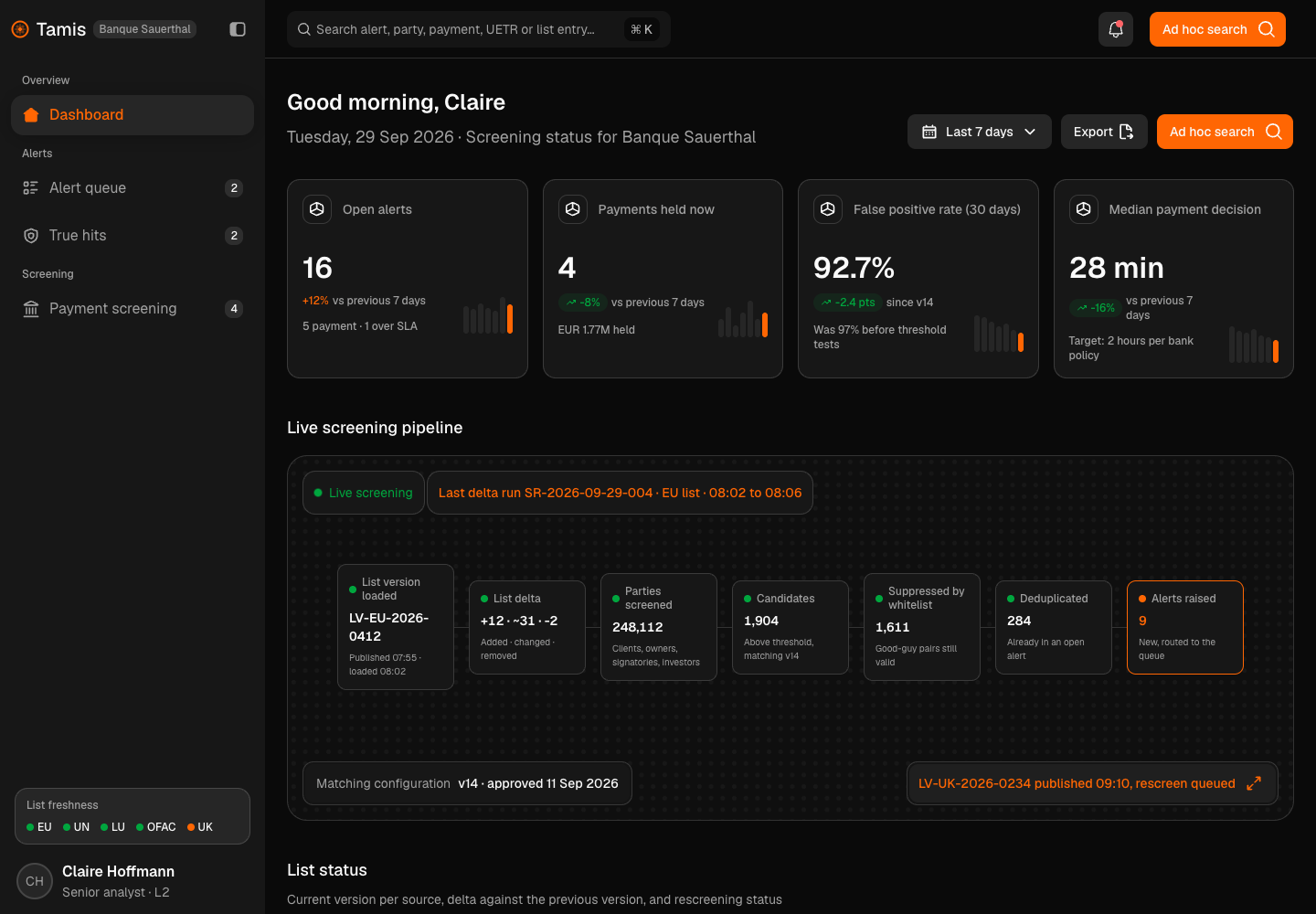Click the CH user avatar

click(x=35, y=881)
